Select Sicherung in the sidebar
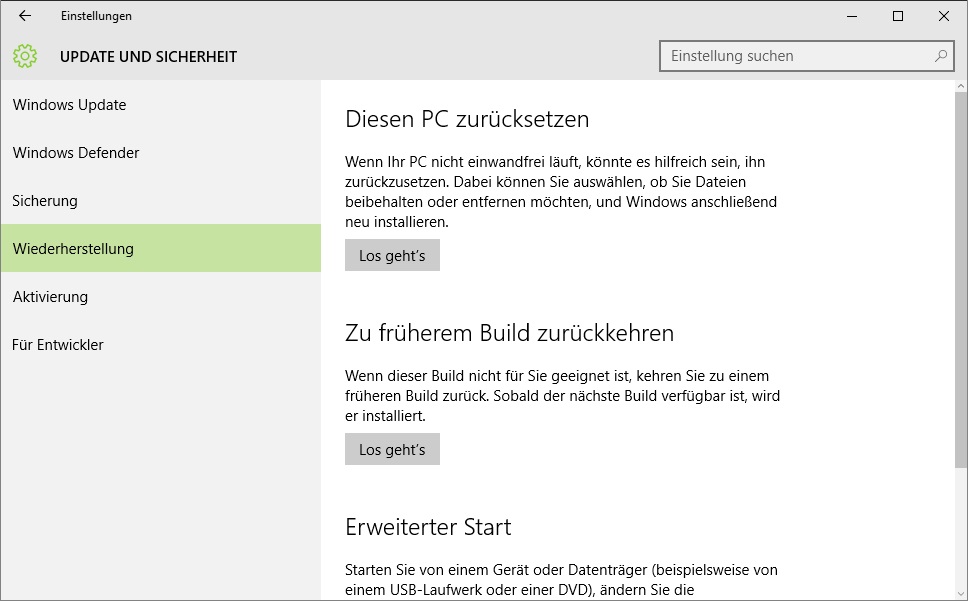The height and width of the screenshot is (601, 968). [45, 201]
